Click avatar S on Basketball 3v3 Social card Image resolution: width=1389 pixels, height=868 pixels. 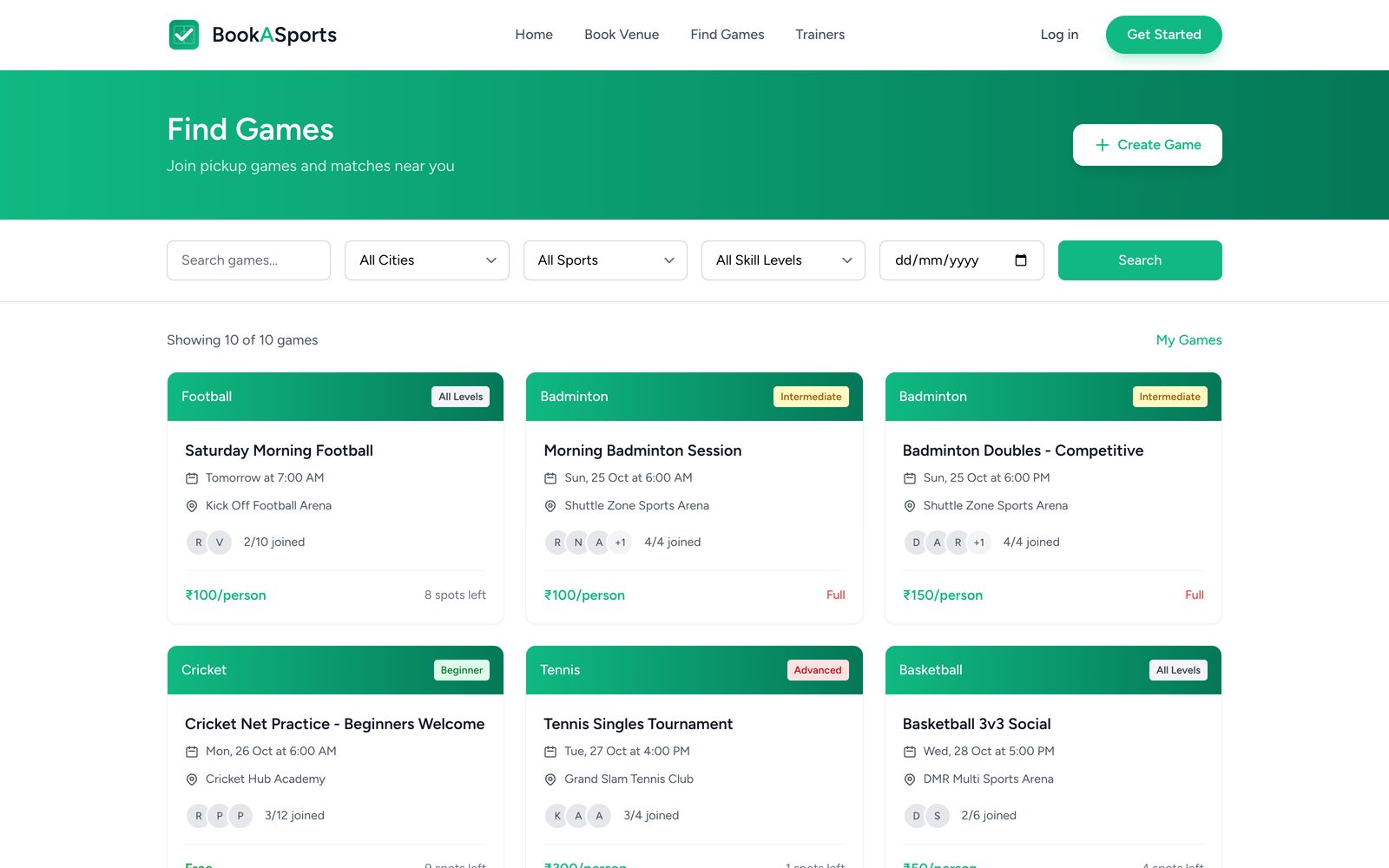937,816
